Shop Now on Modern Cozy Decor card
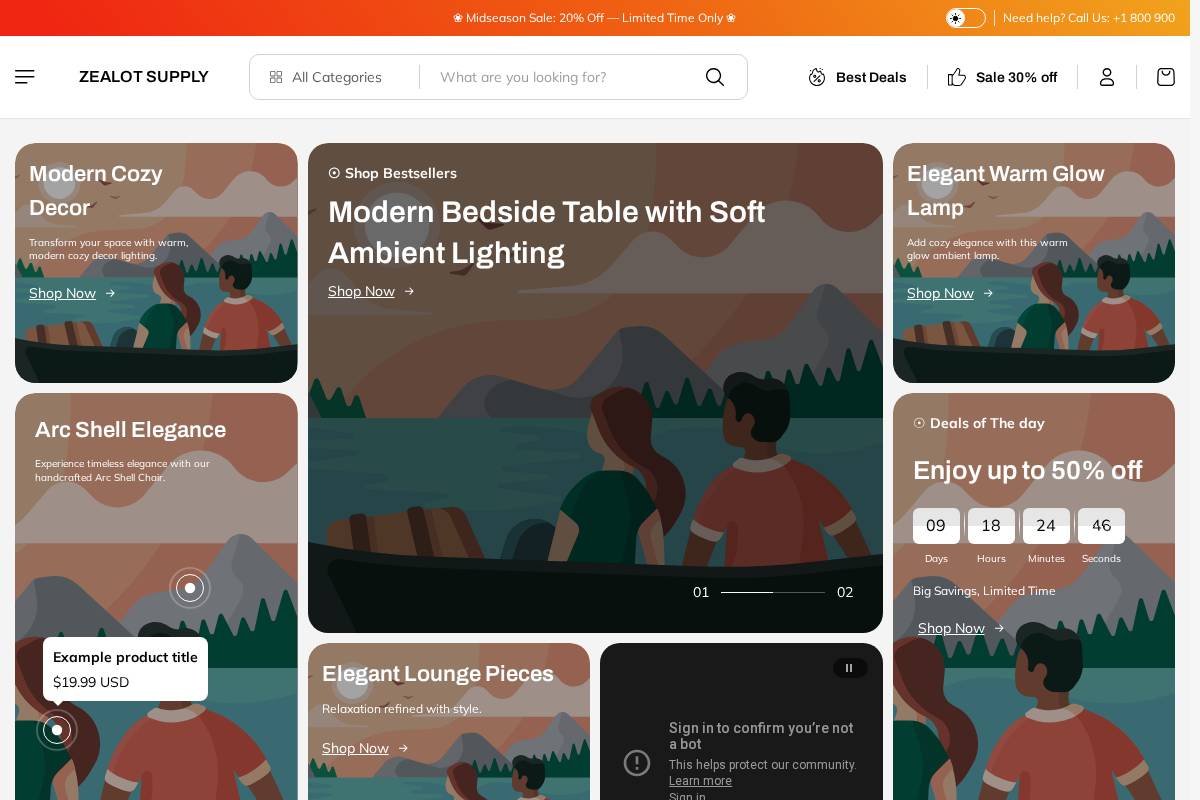1200x800 pixels. click(72, 293)
